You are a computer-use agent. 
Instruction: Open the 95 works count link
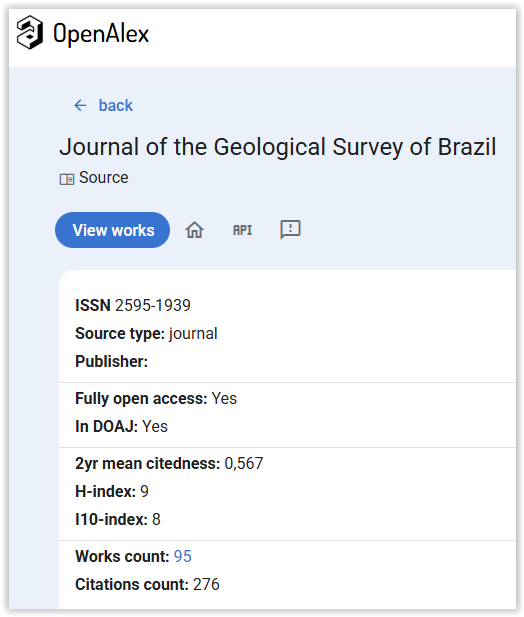(x=183, y=556)
